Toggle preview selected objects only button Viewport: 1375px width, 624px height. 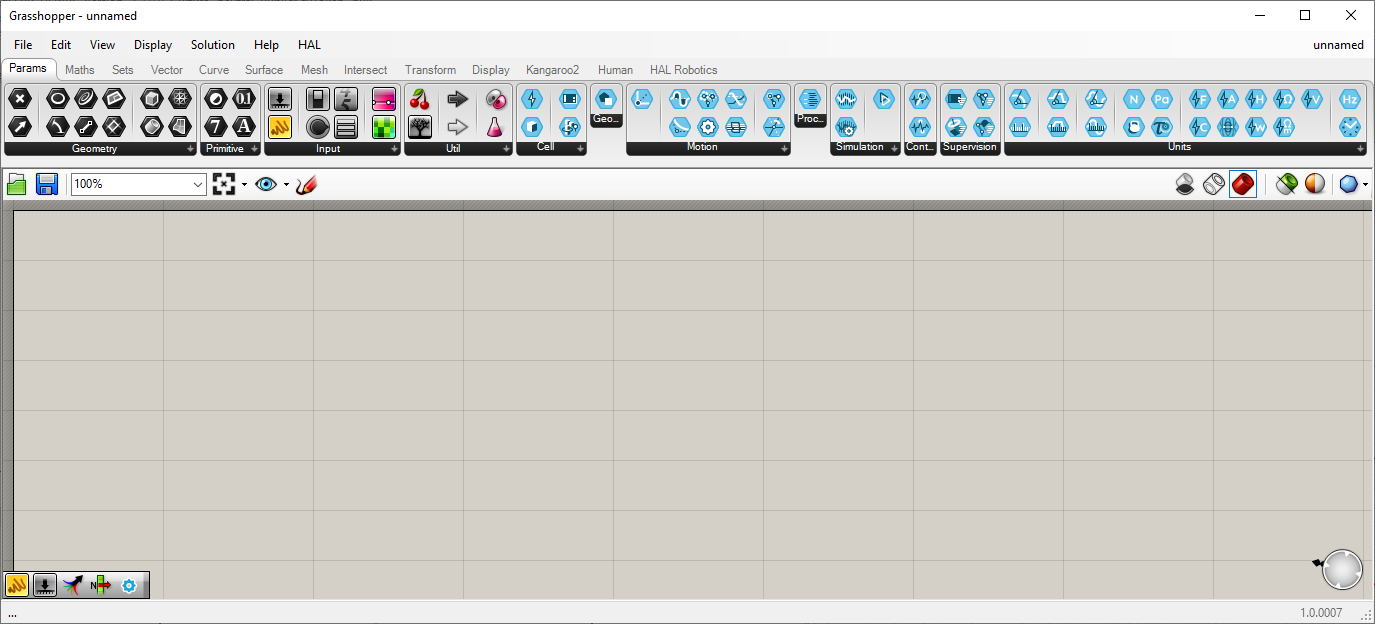(1287, 184)
